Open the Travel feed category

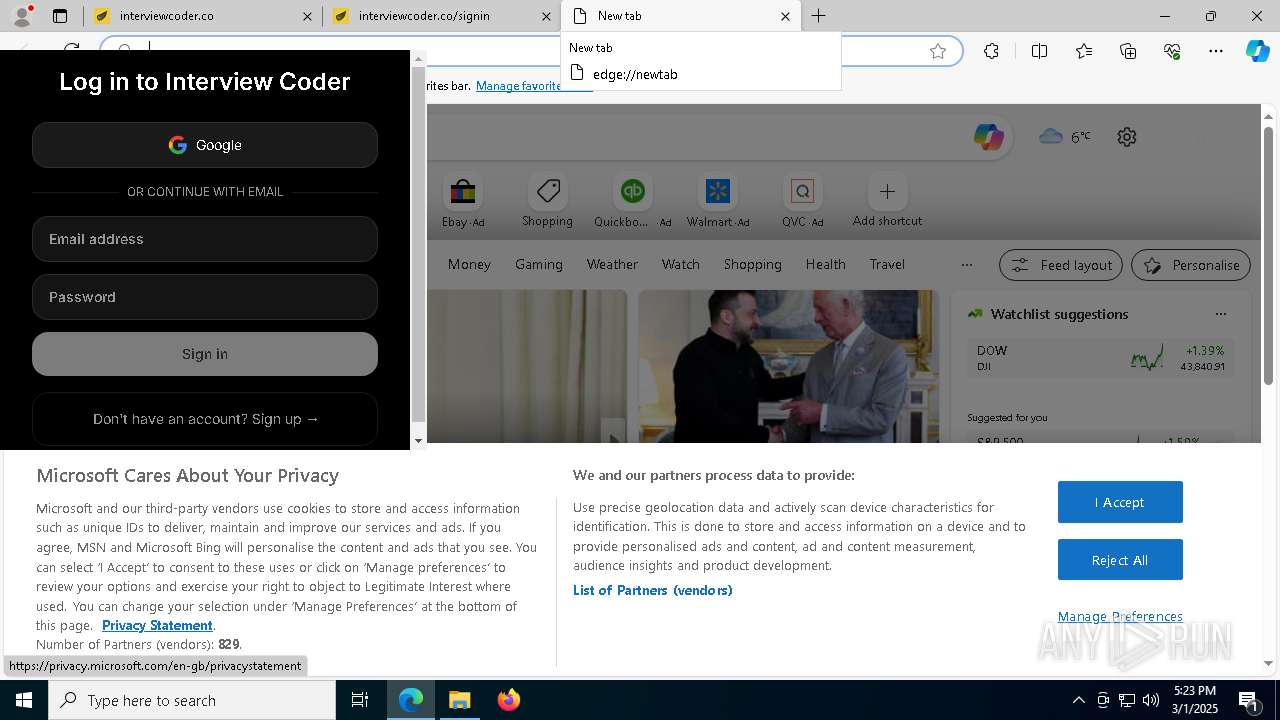coord(887,265)
